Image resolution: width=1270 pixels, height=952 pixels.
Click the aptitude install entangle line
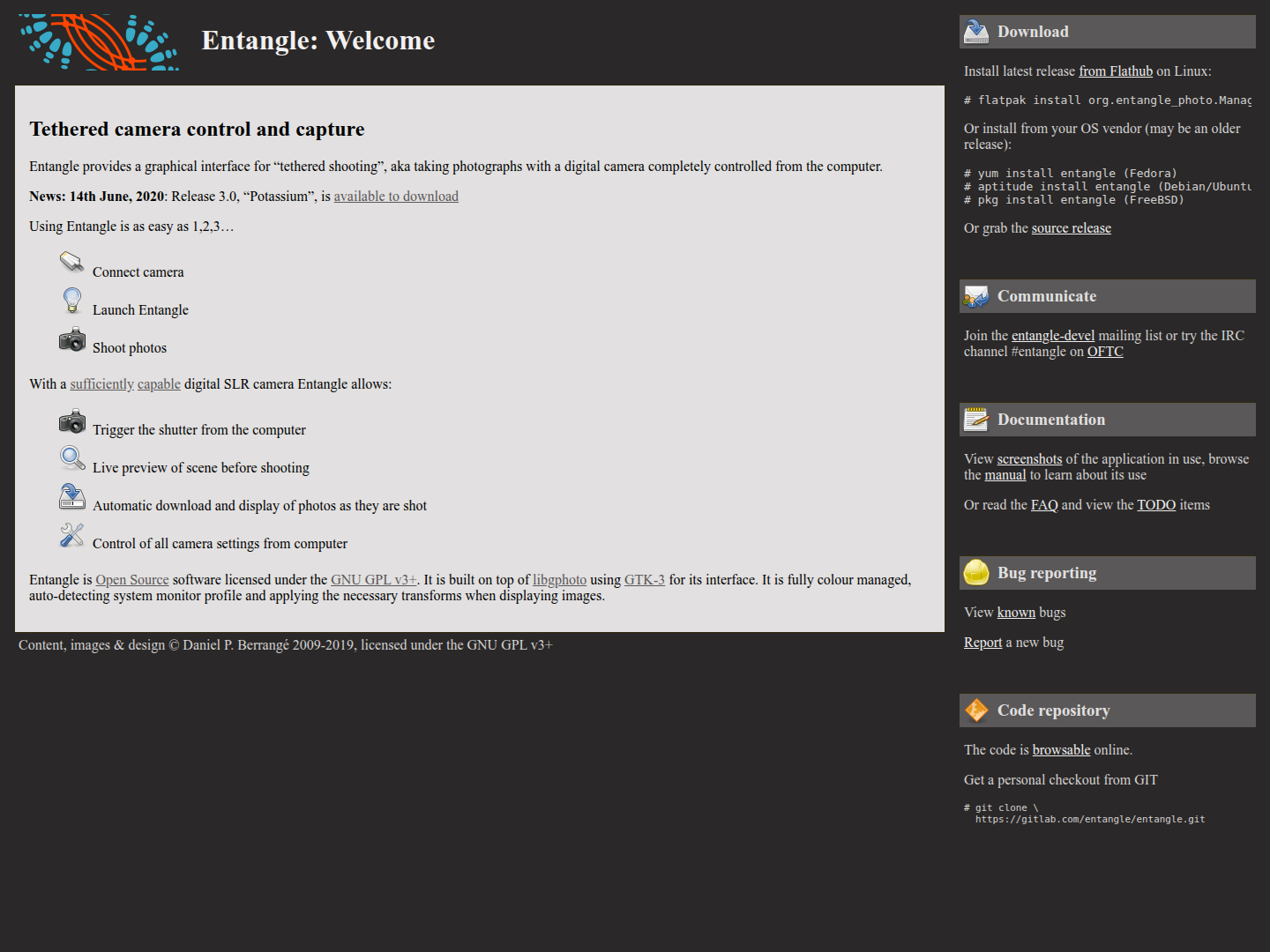(x=1108, y=187)
